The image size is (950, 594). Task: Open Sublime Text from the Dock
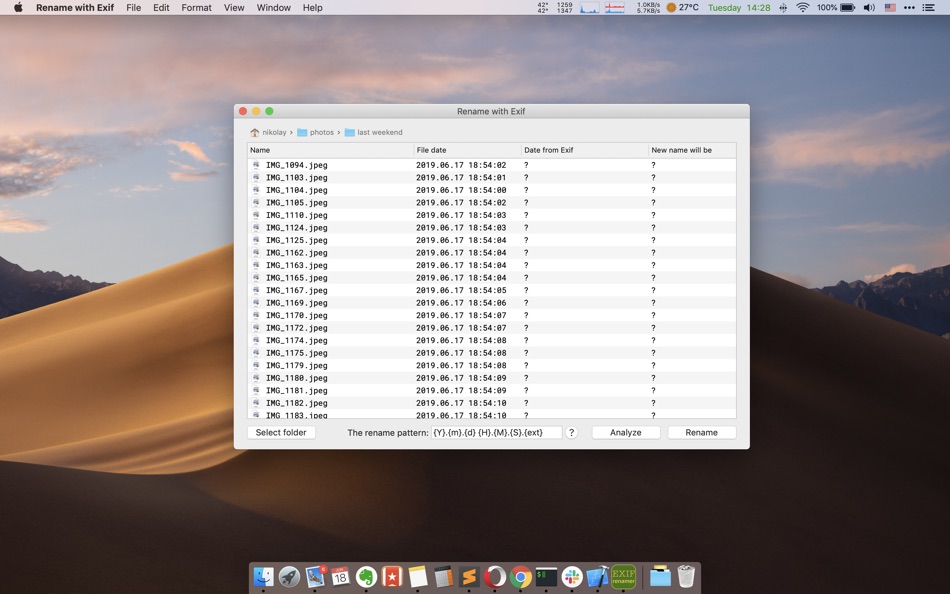coord(468,575)
